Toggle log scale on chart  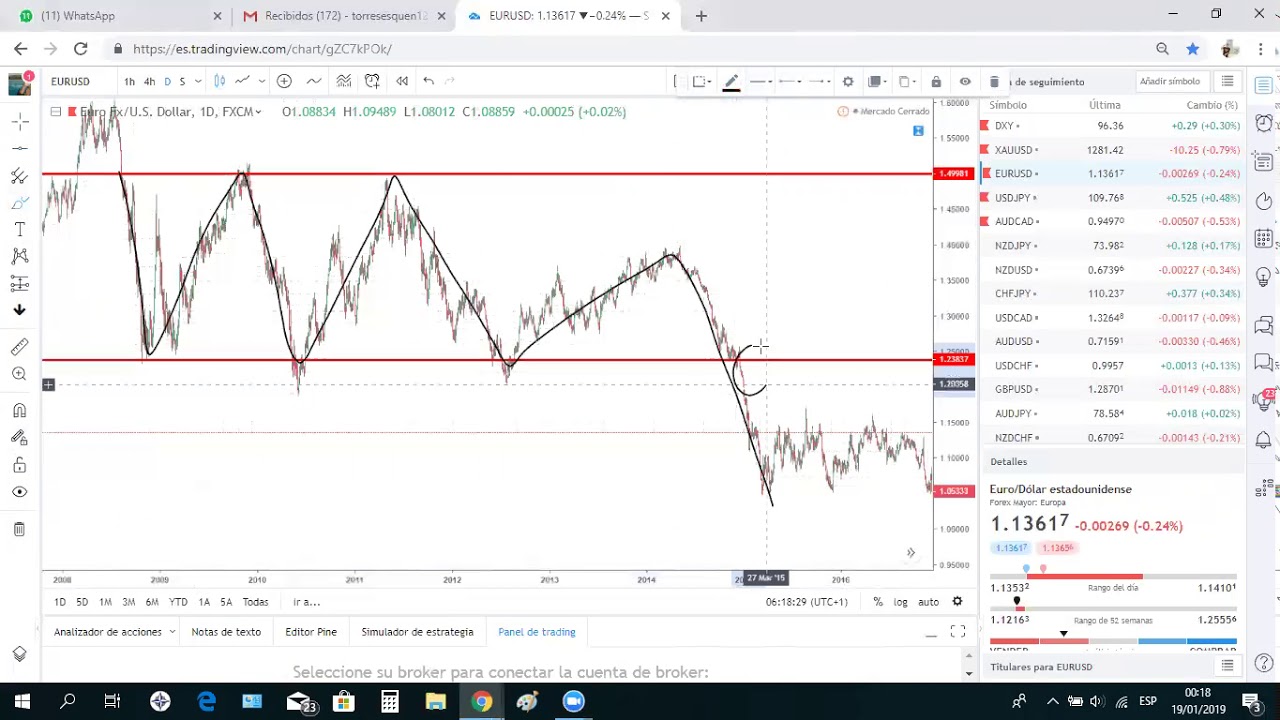900,602
